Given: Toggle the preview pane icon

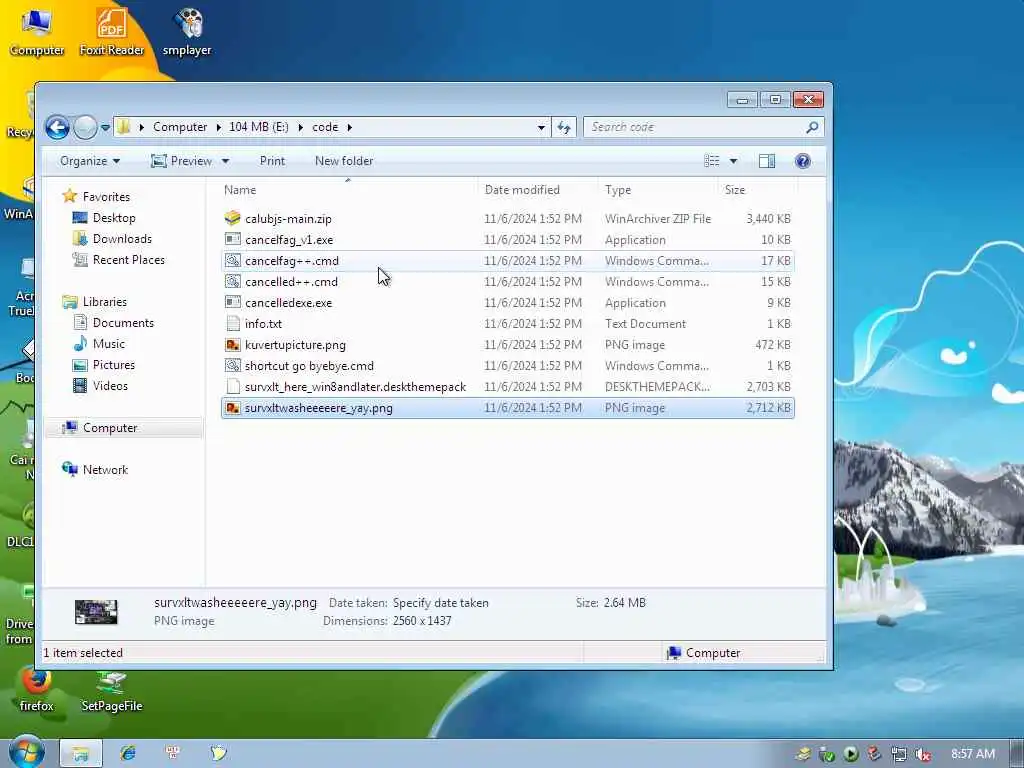Looking at the screenshot, I should 767,161.
